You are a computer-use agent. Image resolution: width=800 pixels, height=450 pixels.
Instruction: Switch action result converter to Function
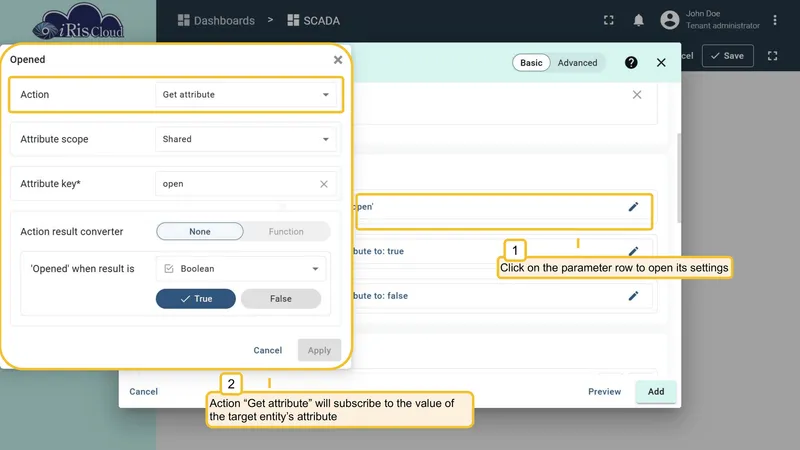[x=286, y=232]
